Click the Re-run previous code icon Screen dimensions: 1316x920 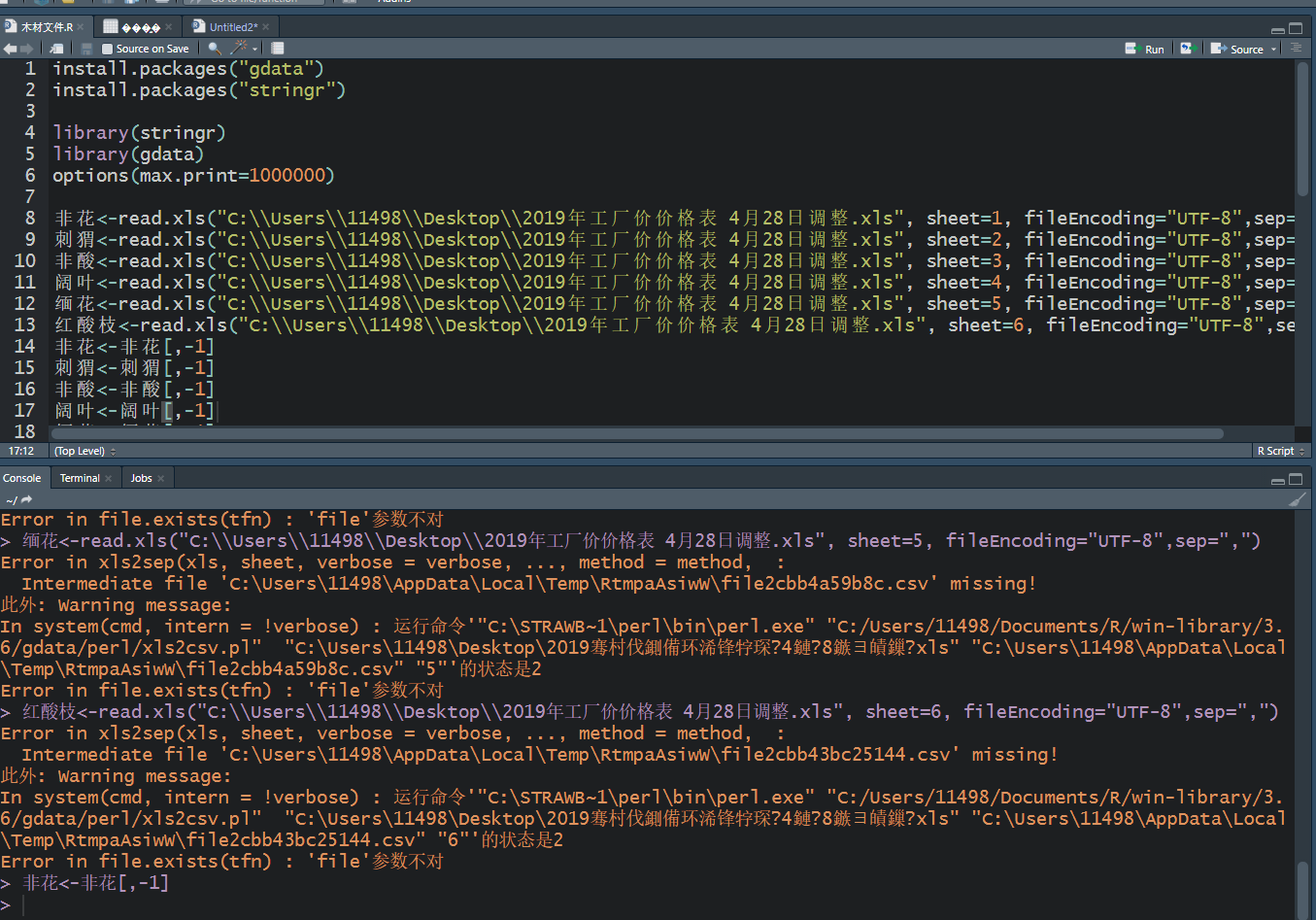pos(1187,49)
